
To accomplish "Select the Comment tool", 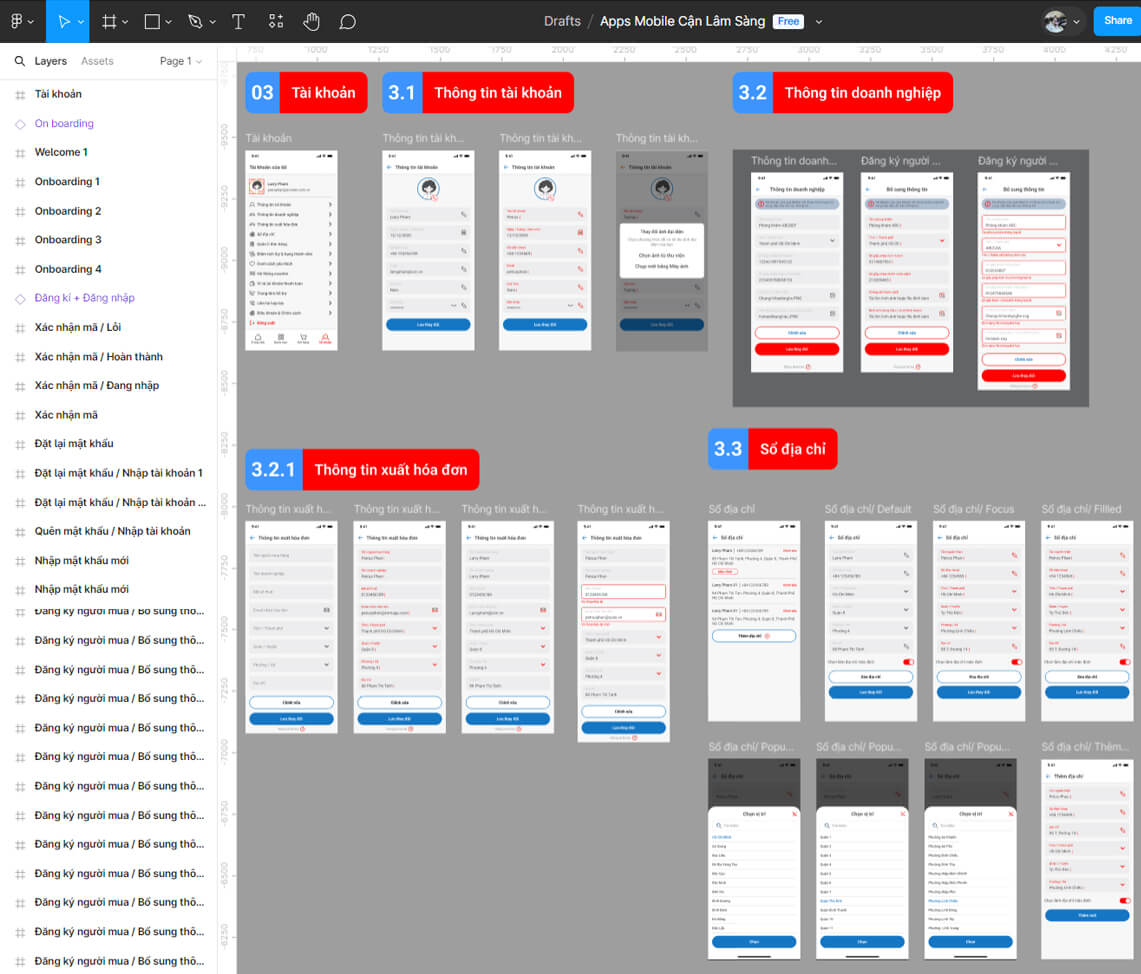I will pos(347,21).
